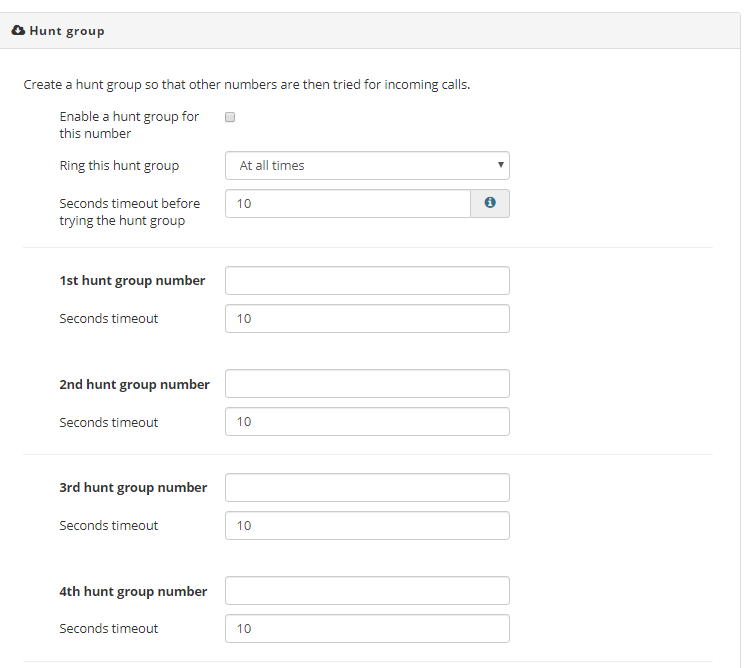Click the info icon next to timeout field
This screenshot has height=668, width=746.
coord(490,203)
